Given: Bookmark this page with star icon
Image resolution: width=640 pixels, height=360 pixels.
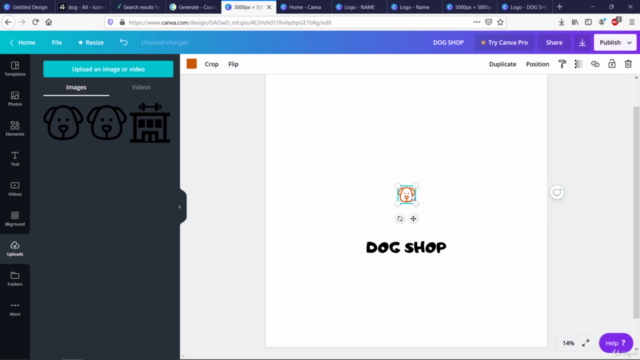Looking at the screenshot, I should [500, 22].
